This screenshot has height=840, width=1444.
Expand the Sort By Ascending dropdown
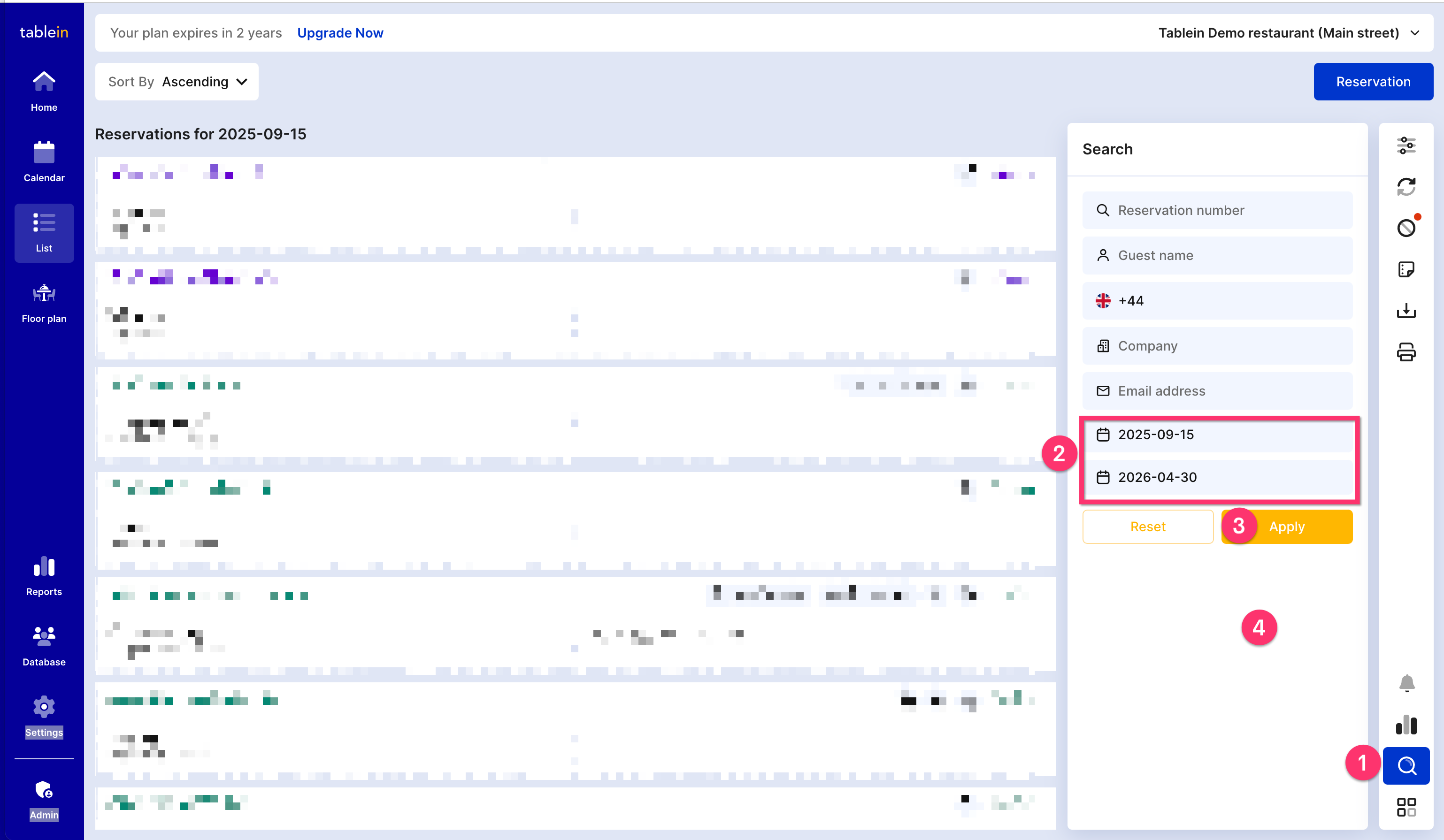point(177,82)
